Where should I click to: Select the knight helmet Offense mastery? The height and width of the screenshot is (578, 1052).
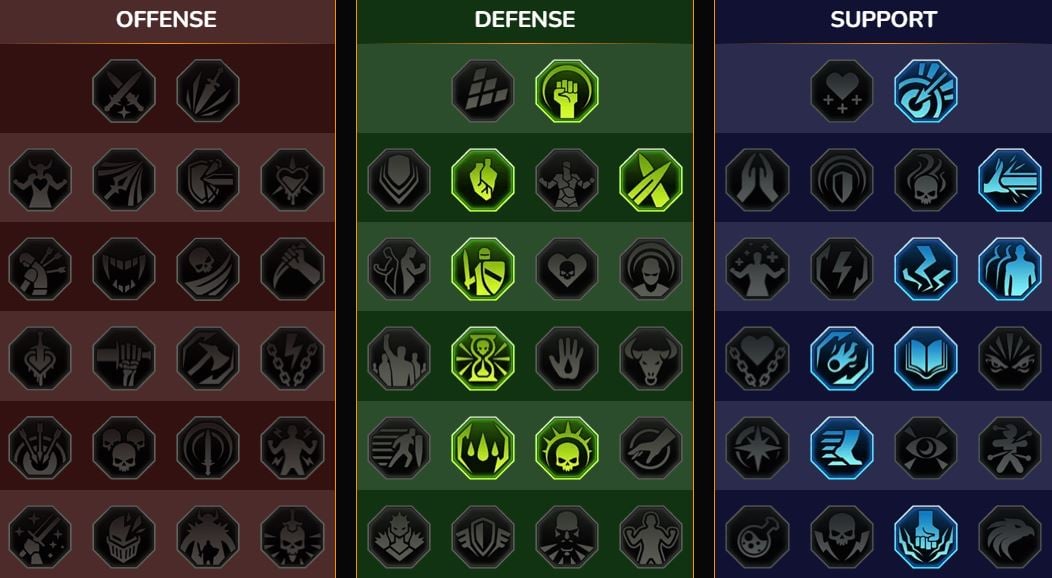[x=124, y=536]
